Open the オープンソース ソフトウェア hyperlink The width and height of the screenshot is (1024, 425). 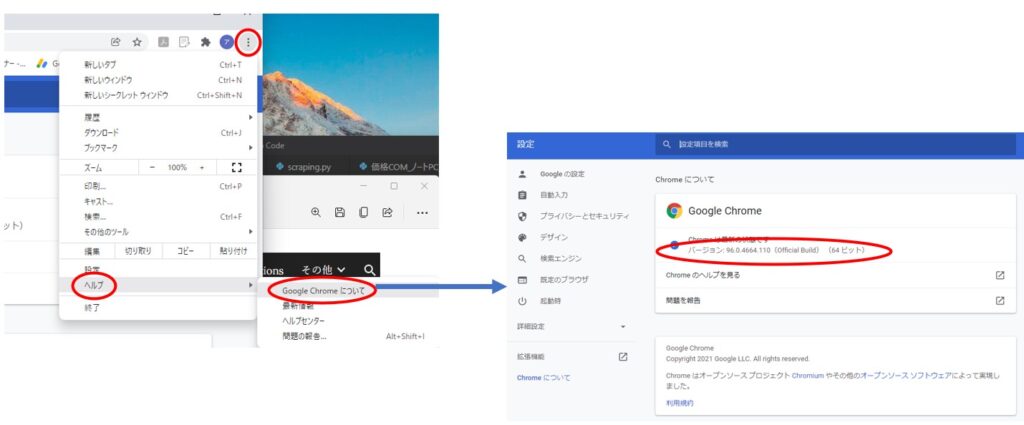coord(906,376)
